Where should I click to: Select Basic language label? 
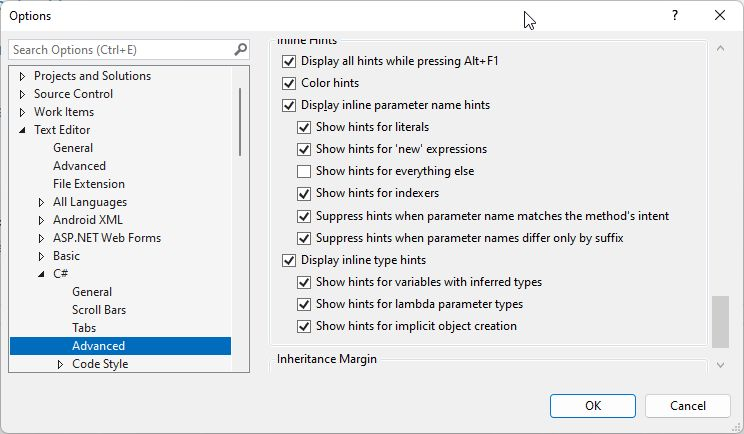point(66,256)
